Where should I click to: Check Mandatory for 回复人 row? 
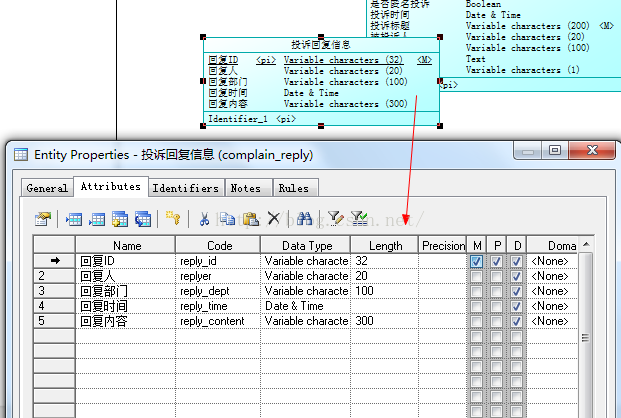click(x=476, y=277)
